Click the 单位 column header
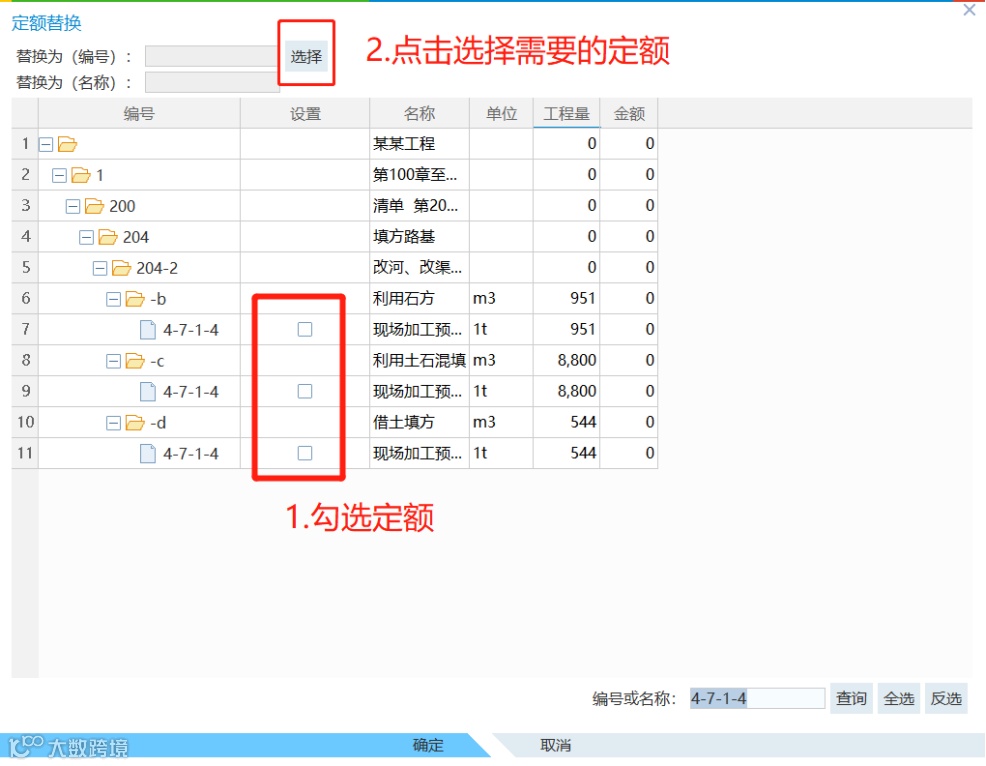986x766 pixels. pos(501,114)
